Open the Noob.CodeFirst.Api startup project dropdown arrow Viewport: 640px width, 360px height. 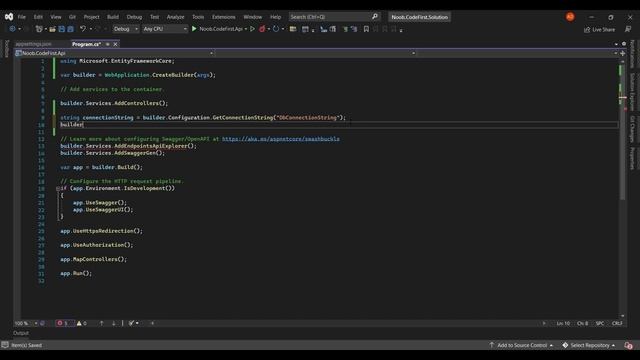246,29
